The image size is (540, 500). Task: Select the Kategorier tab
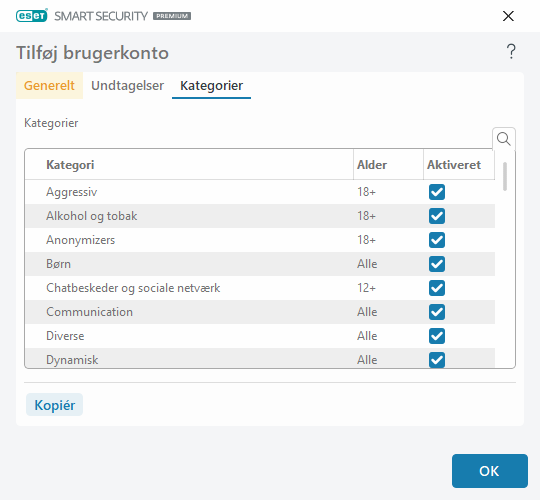click(211, 85)
